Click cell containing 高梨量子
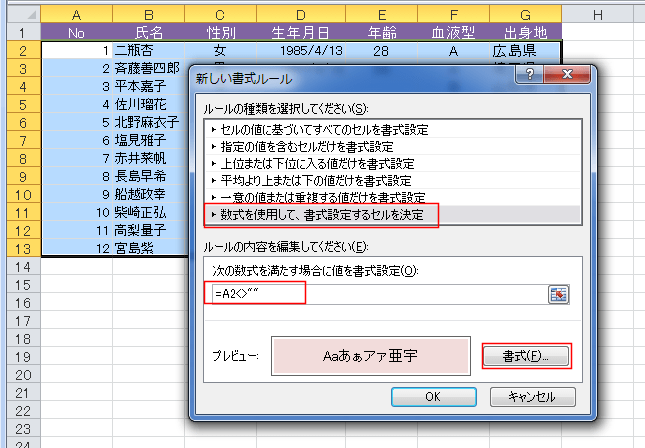Image resolution: width=645 pixels, height=448 pixels. (x=148, y=230)
